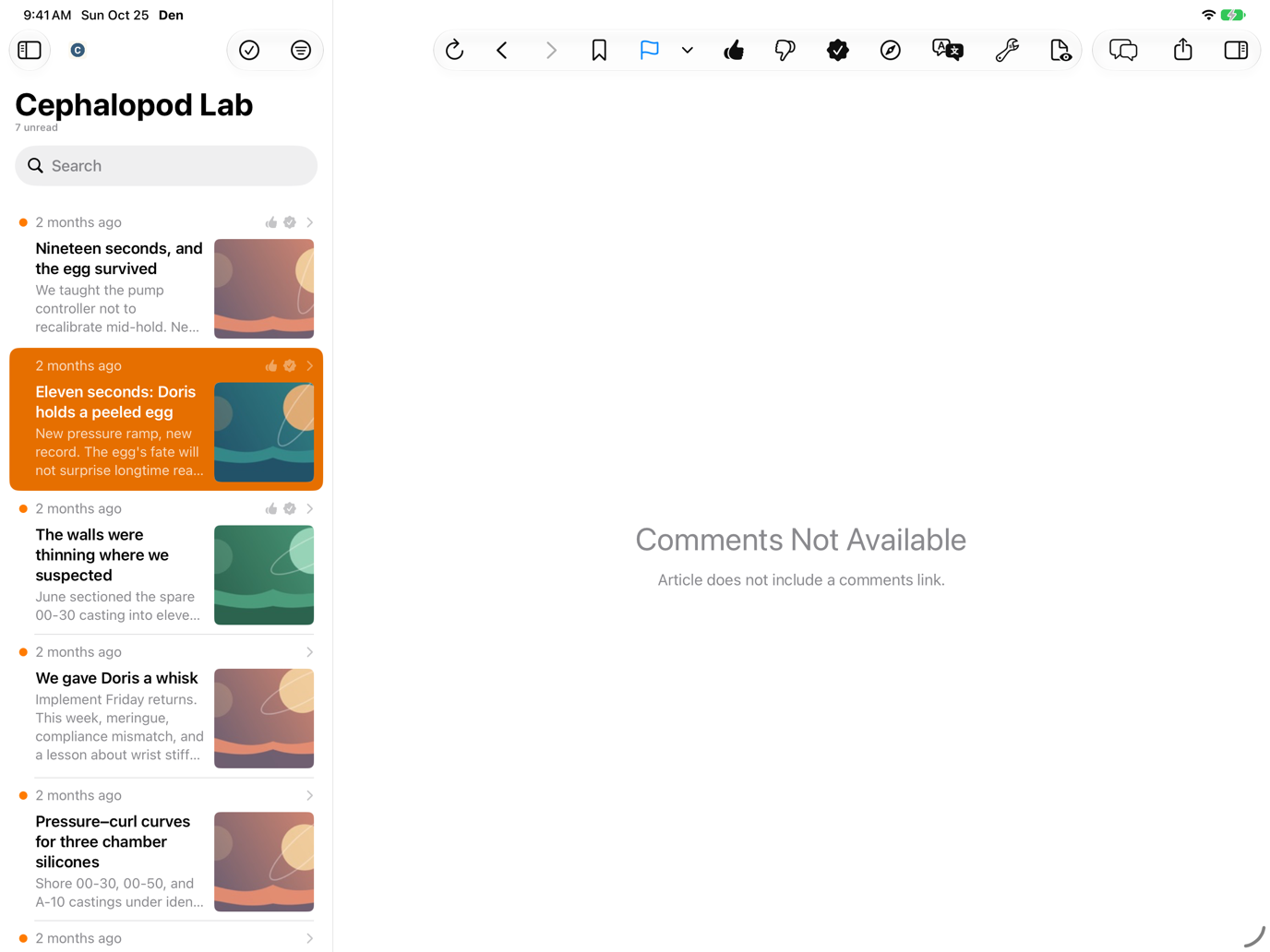Image resolution: width=1270 pixels, height=952 pixels.
Task: Open the article list filter menu
Action: [x=301, y=50]
